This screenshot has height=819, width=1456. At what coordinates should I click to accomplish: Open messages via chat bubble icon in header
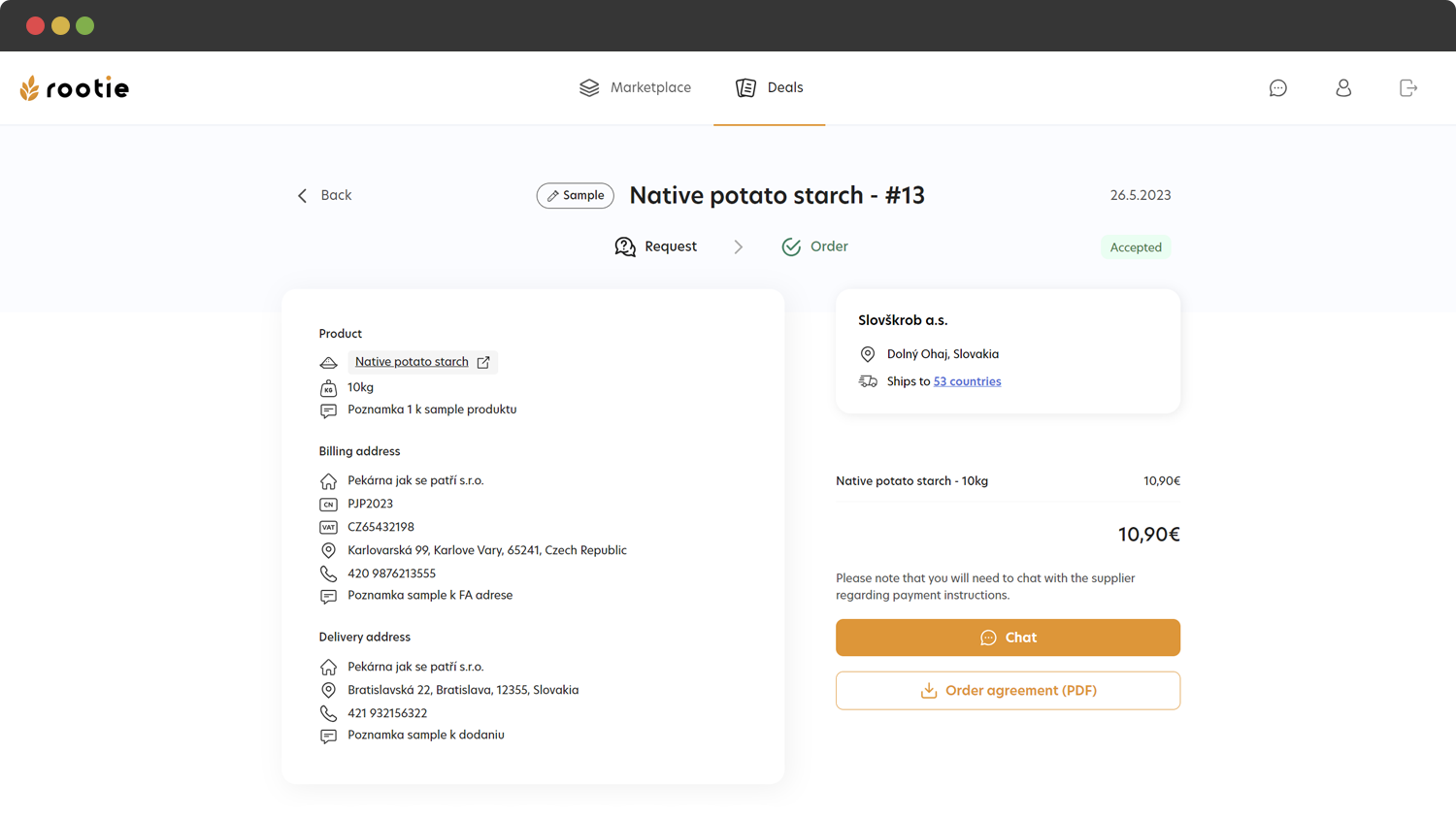tap(1278, 88)
